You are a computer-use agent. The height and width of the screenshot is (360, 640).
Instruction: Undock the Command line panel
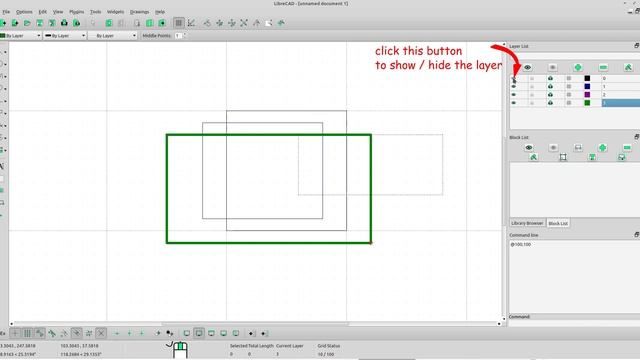click(x=636, y=235)
